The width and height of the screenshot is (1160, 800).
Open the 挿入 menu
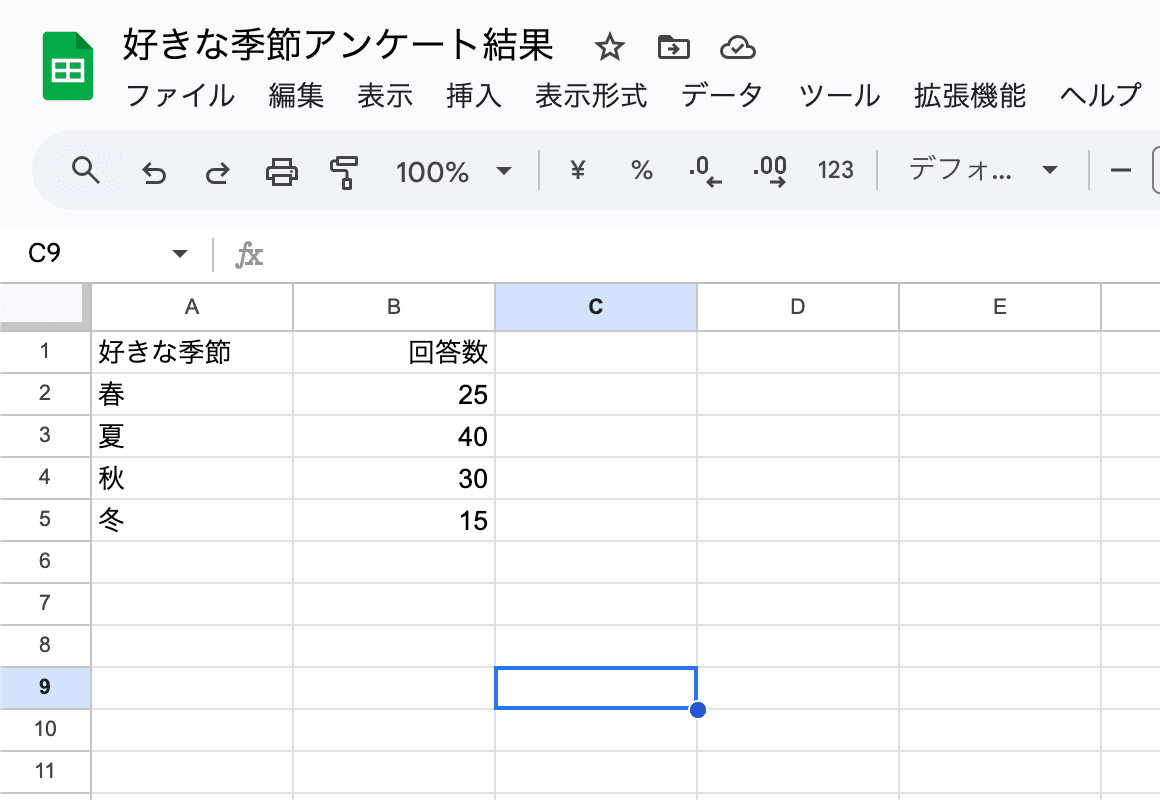point(474,96)
